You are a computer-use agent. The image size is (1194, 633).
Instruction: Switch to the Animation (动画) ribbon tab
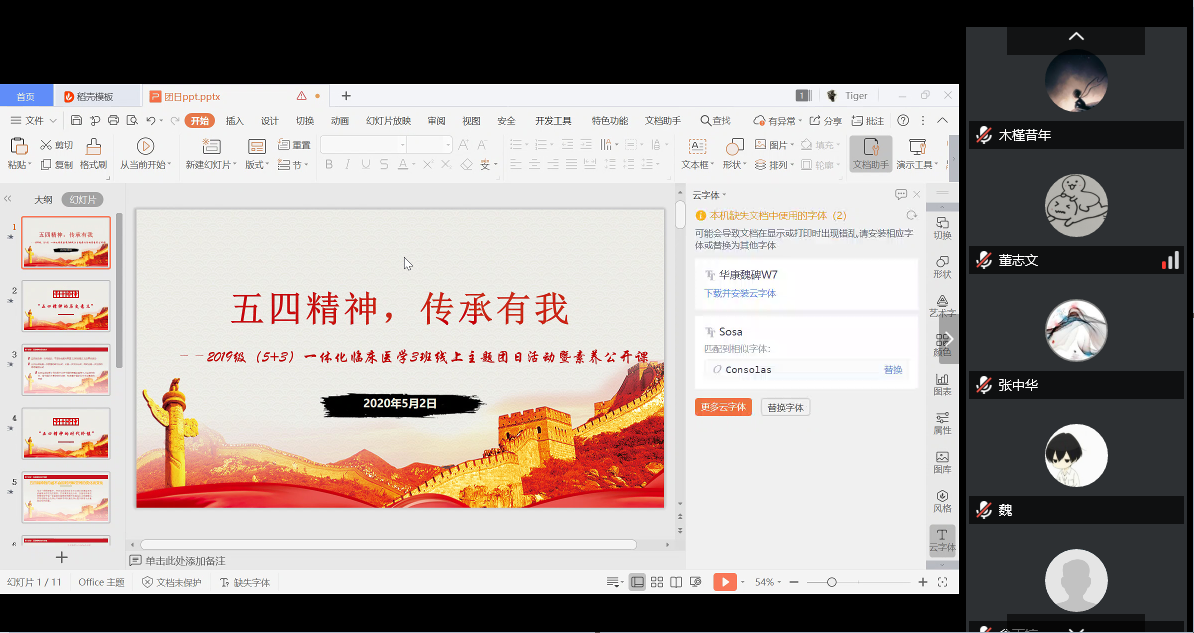340,121
